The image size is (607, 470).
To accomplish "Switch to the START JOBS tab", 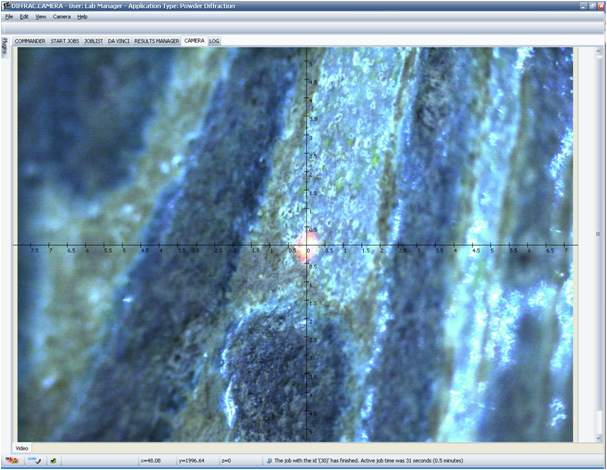I will [x=65, y=41].
